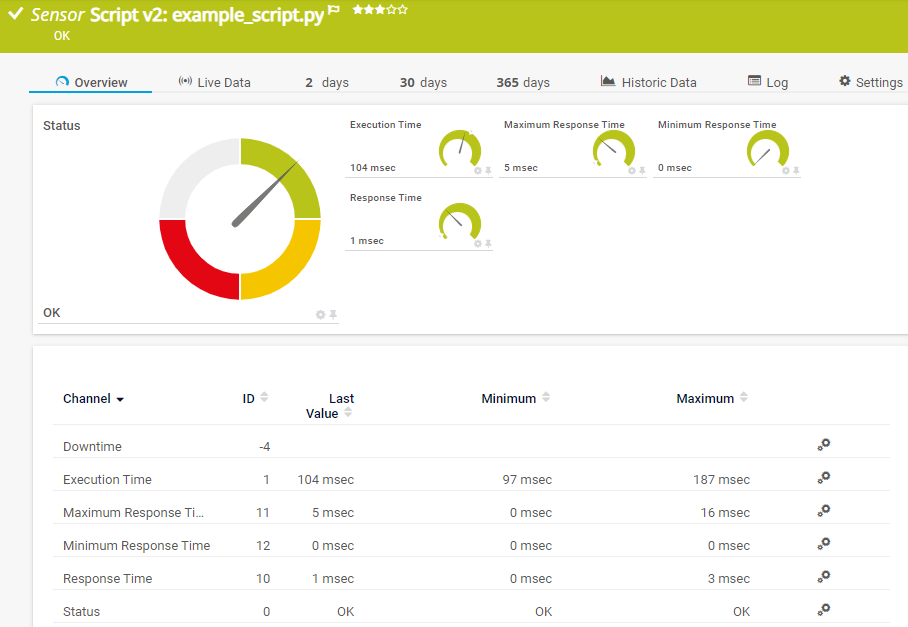Click gear icon on Execution Time gauge
The width and height of the screenshot is (908, 627).
pyautogui.click(x=478, y=171)
